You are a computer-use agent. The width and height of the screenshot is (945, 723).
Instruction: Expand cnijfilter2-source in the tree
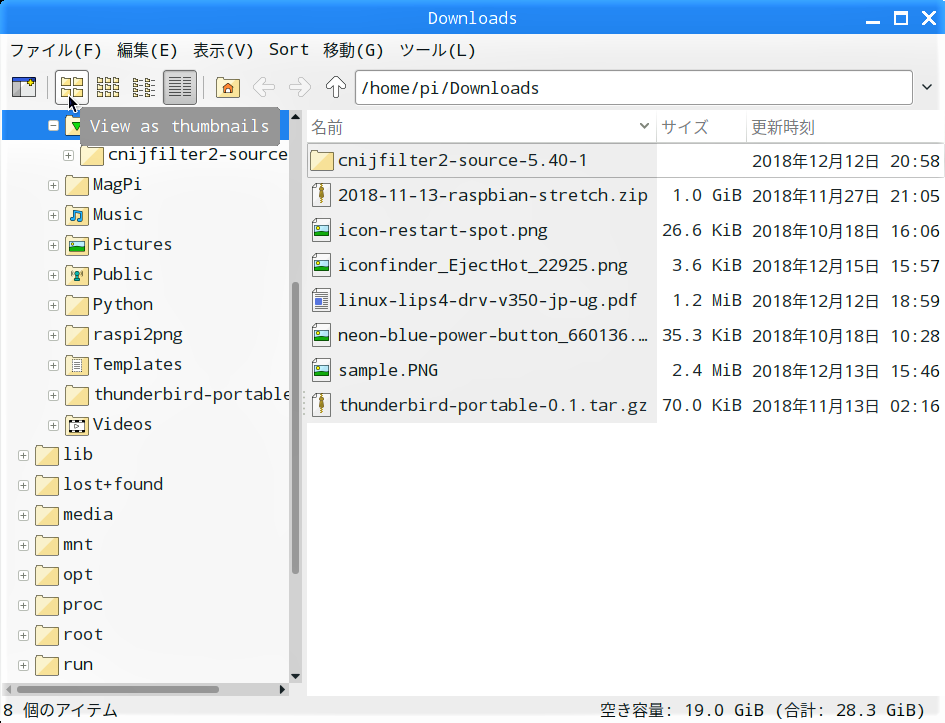pos(69,155)
